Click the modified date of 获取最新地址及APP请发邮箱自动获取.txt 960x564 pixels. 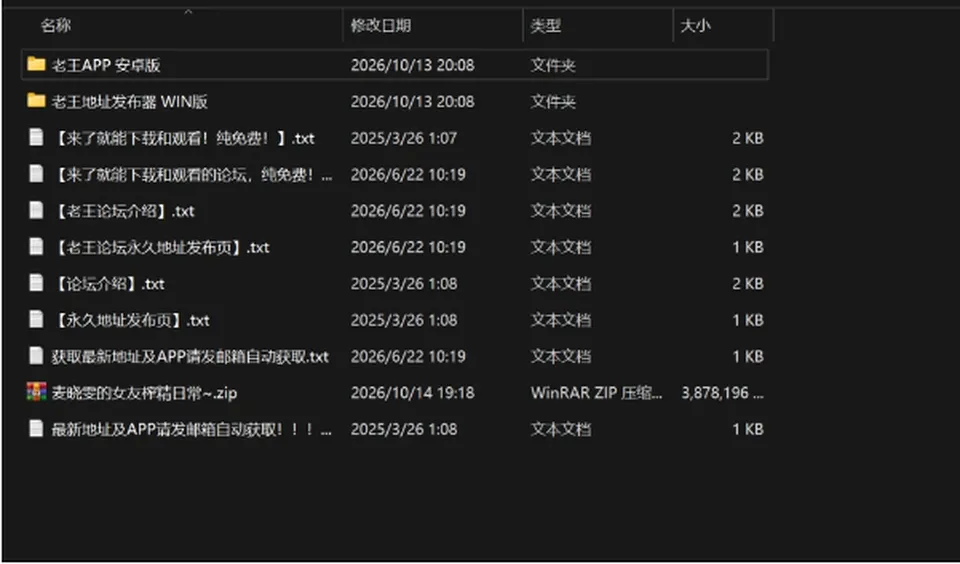pos(408,356)
